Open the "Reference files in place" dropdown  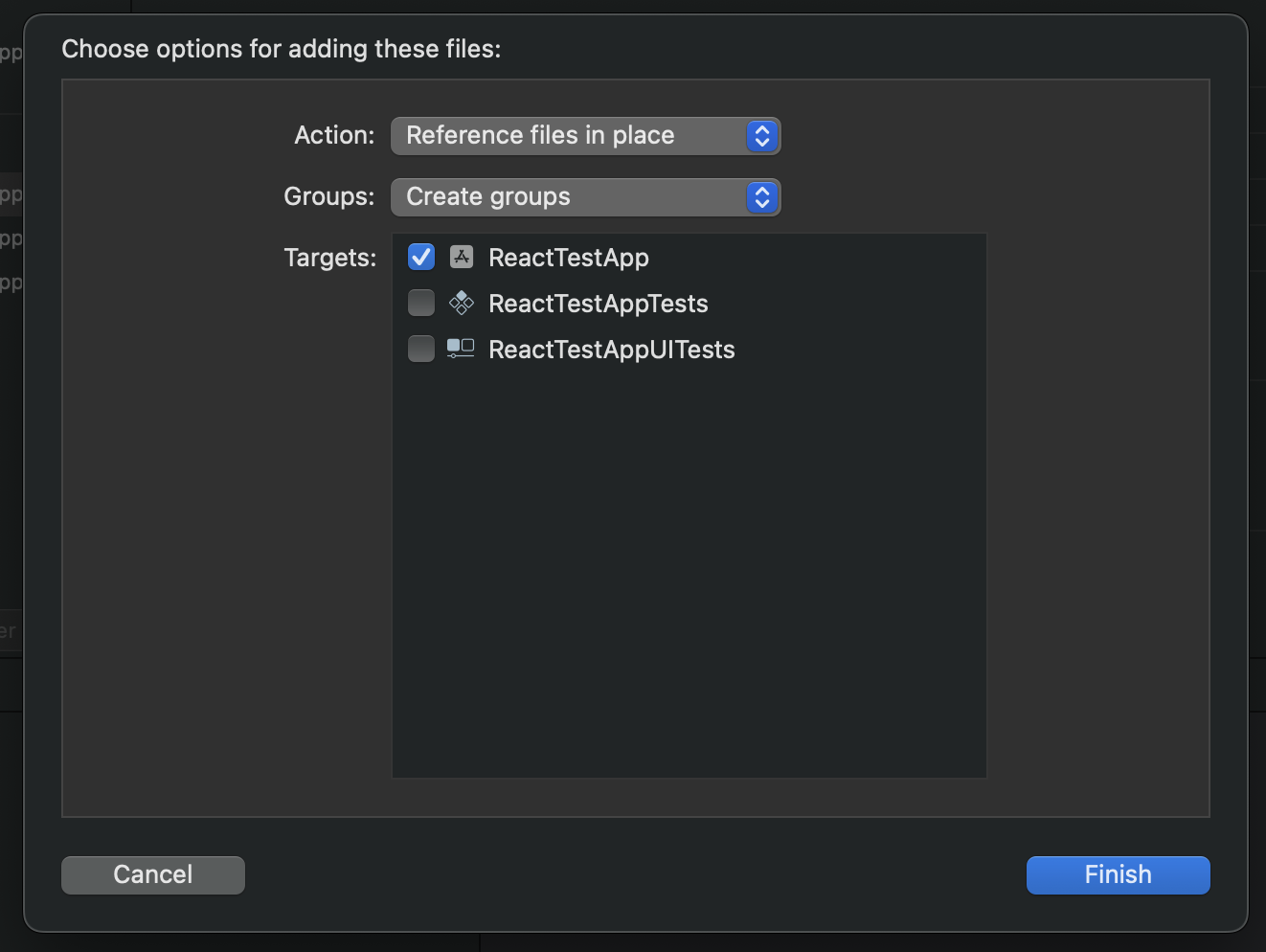(570, 136)
